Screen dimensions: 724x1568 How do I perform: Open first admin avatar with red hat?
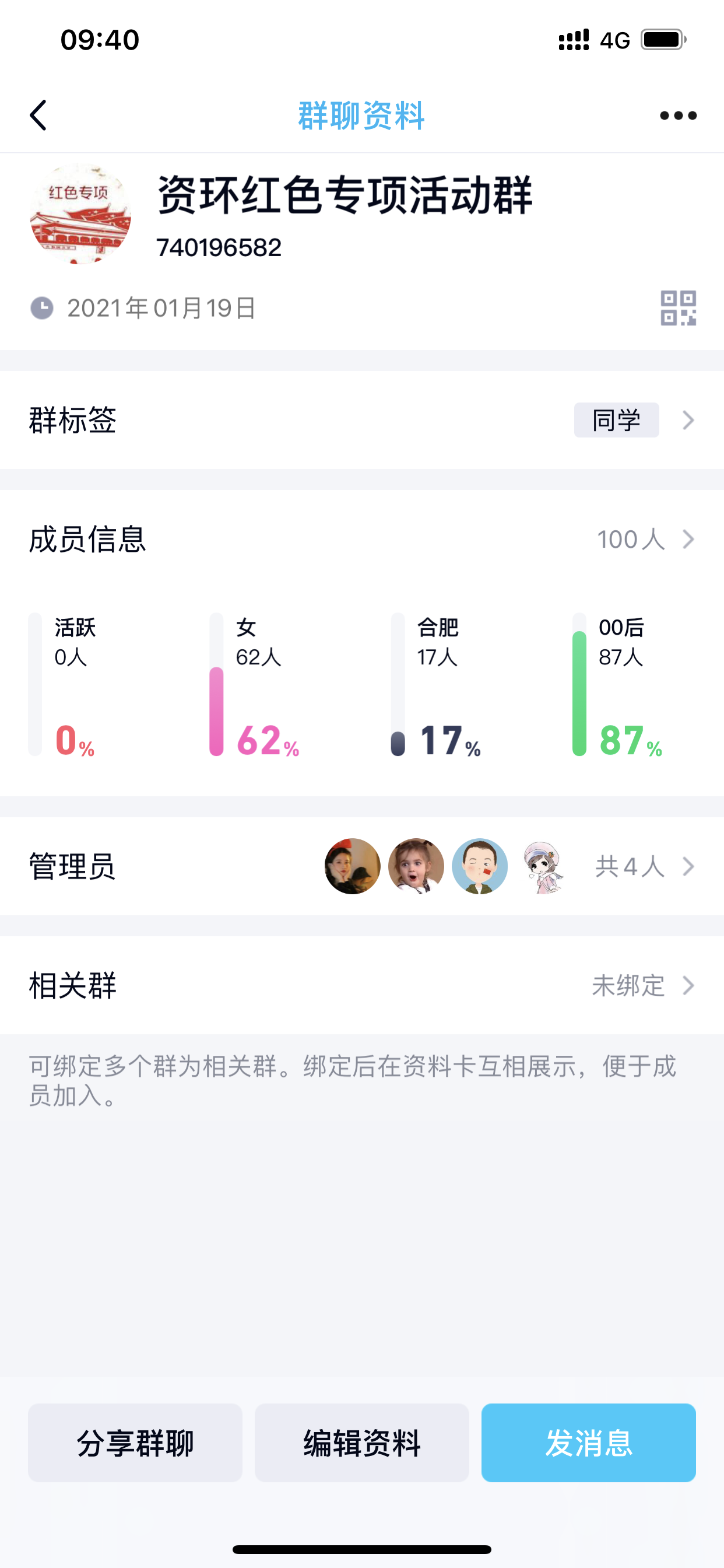[x=352, y=866]
